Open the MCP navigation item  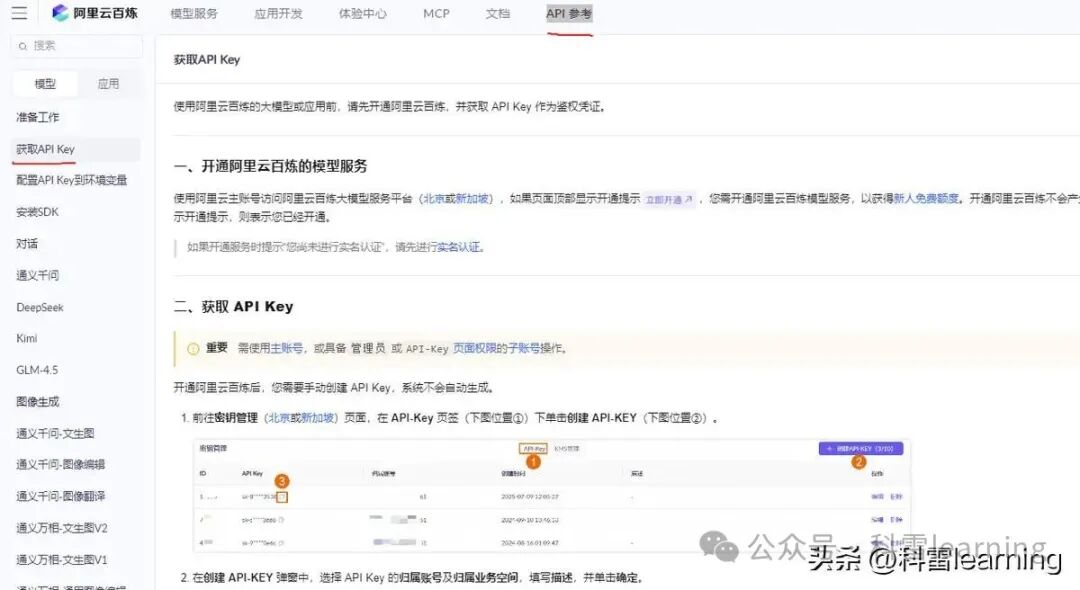tap(436, 14)
